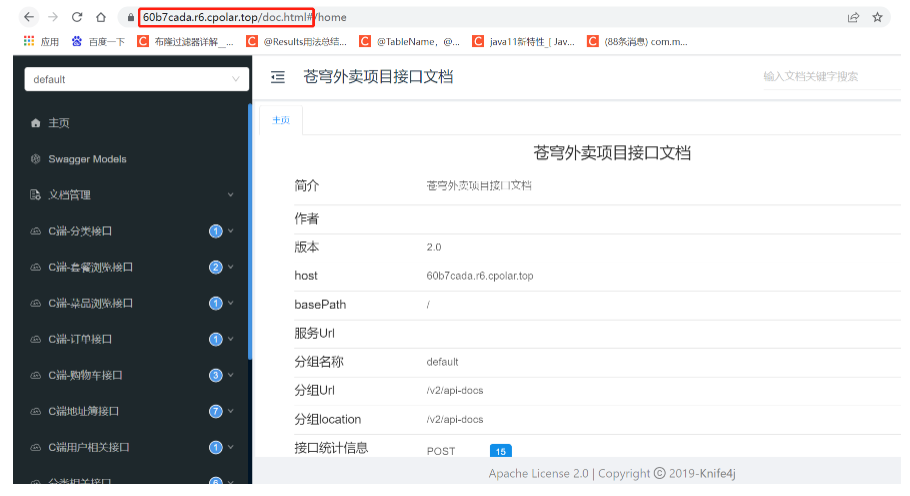Expand 文档管理 chevron arrow
Viewport: 910px width, 496px height.
[x=230, y=195]
